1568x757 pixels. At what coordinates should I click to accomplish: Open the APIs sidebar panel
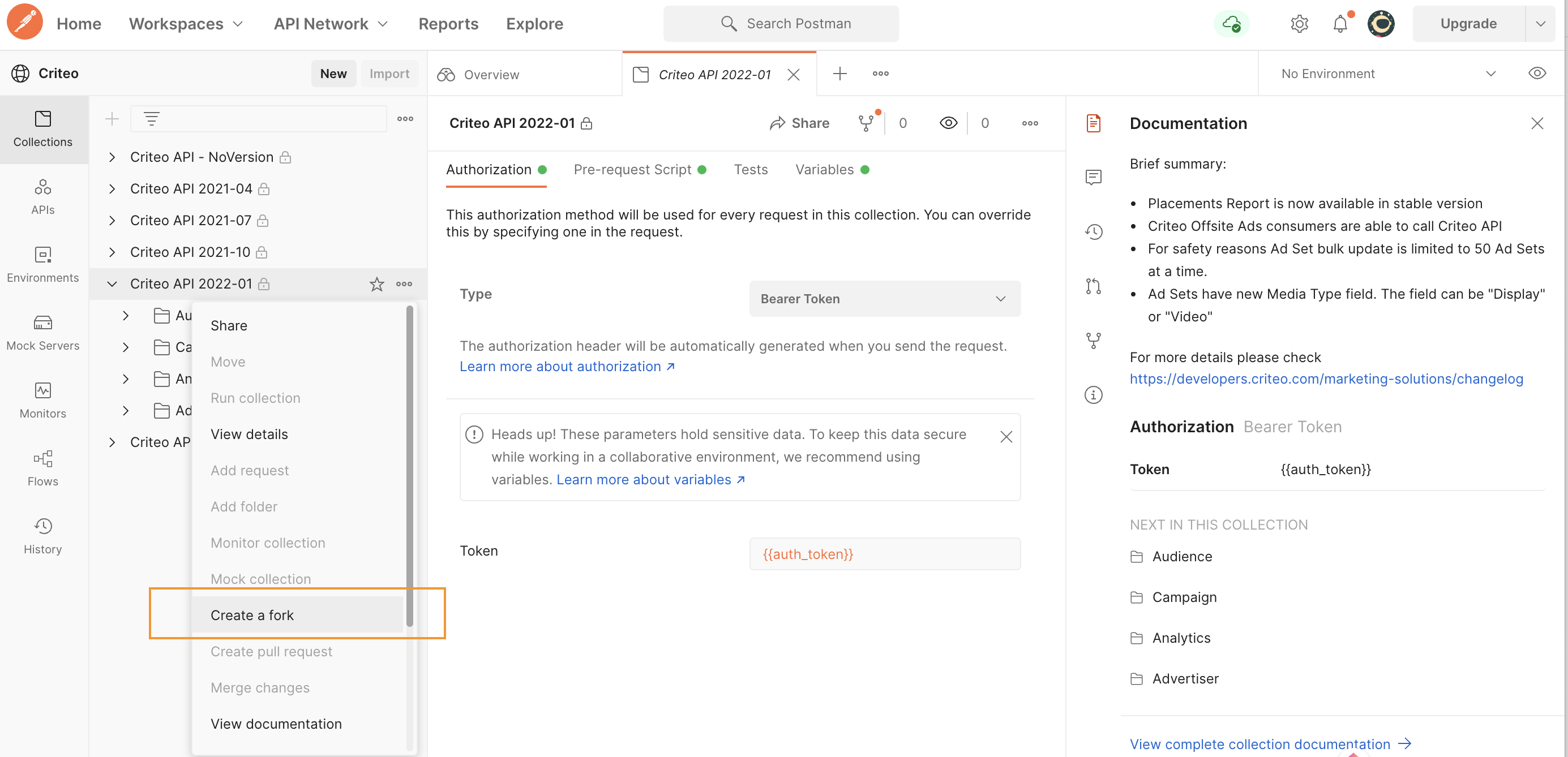pyautogui.click(x=42, y=196)
